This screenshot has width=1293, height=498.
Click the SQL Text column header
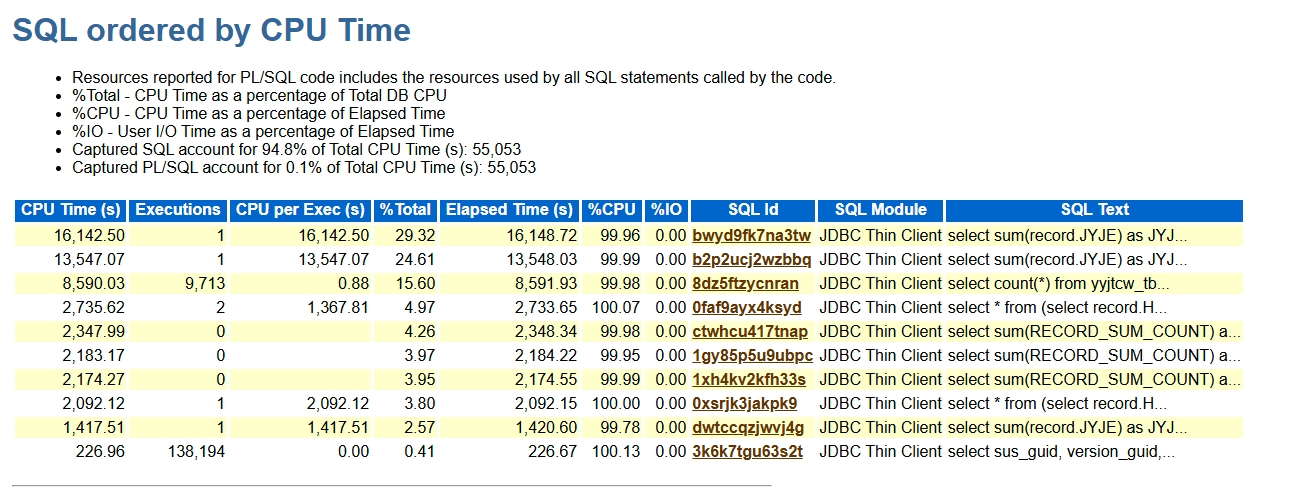[x=1094, y=210]
